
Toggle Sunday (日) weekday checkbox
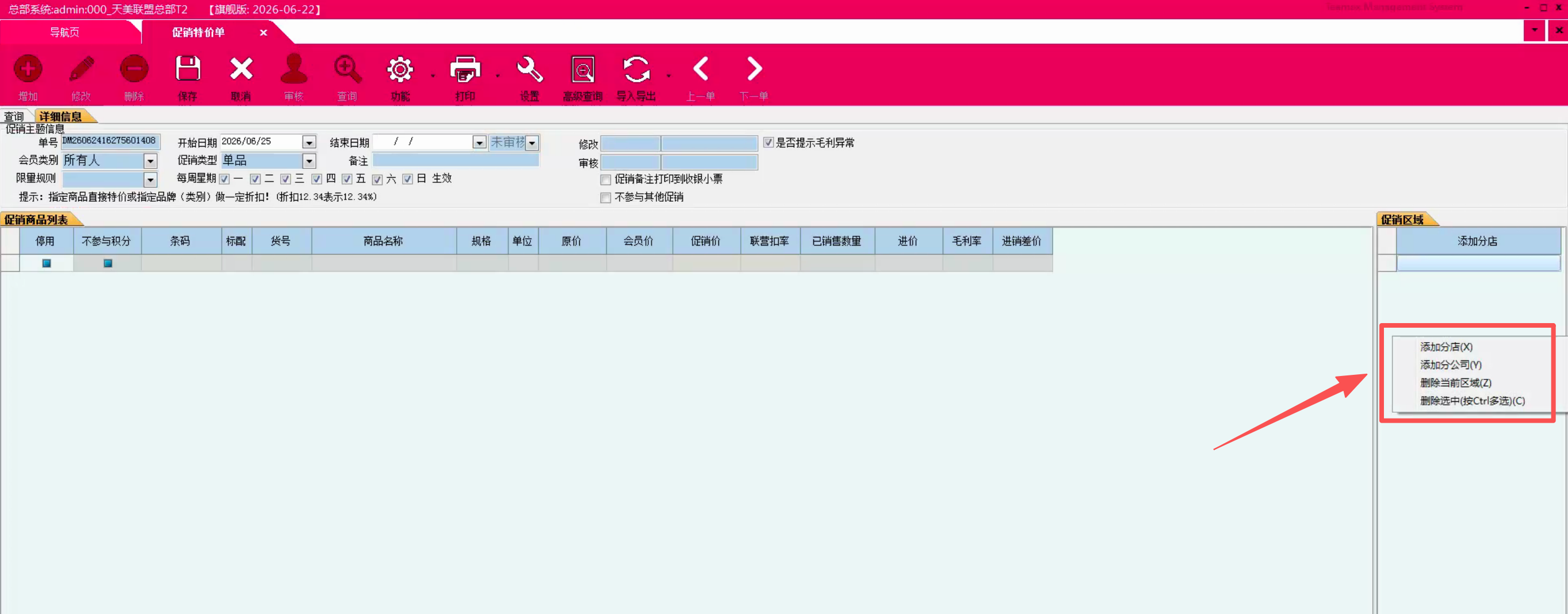point(408,179)
